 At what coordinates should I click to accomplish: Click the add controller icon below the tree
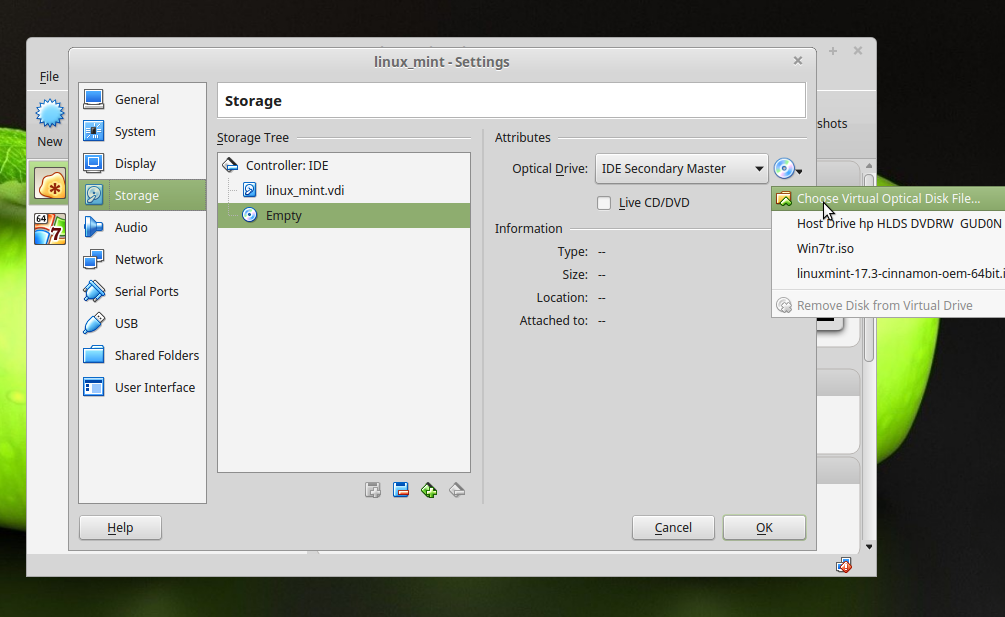tap(373, 491)
